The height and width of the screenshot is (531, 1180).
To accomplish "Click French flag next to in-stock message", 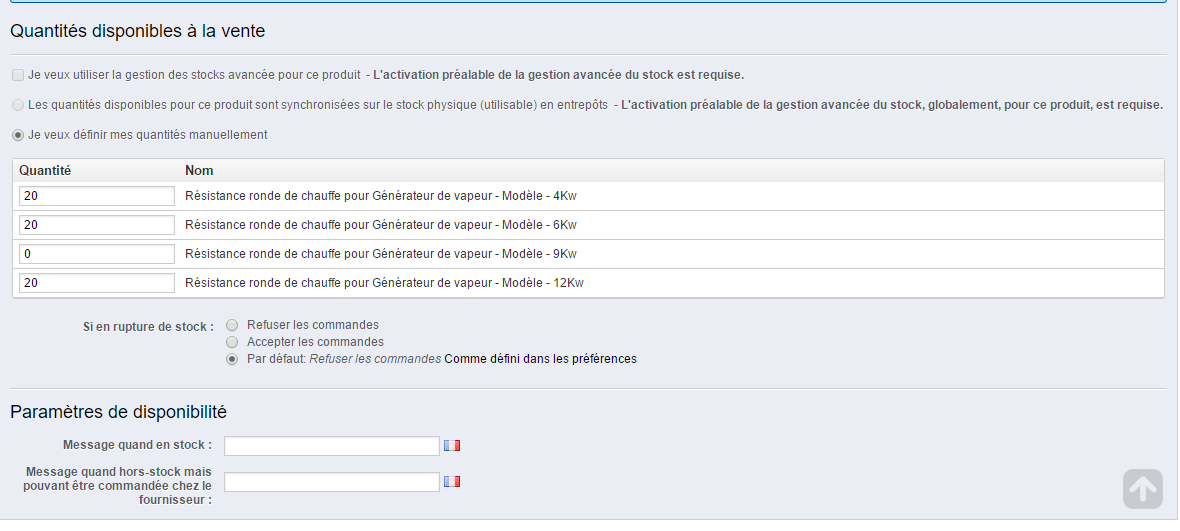I will click(452, 445).
